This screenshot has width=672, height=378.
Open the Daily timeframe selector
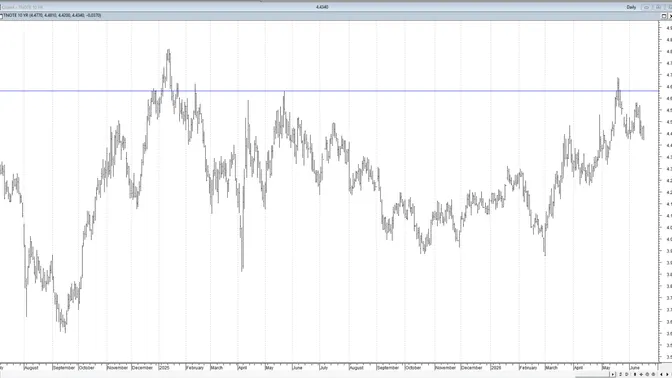[x=631, y=7]
